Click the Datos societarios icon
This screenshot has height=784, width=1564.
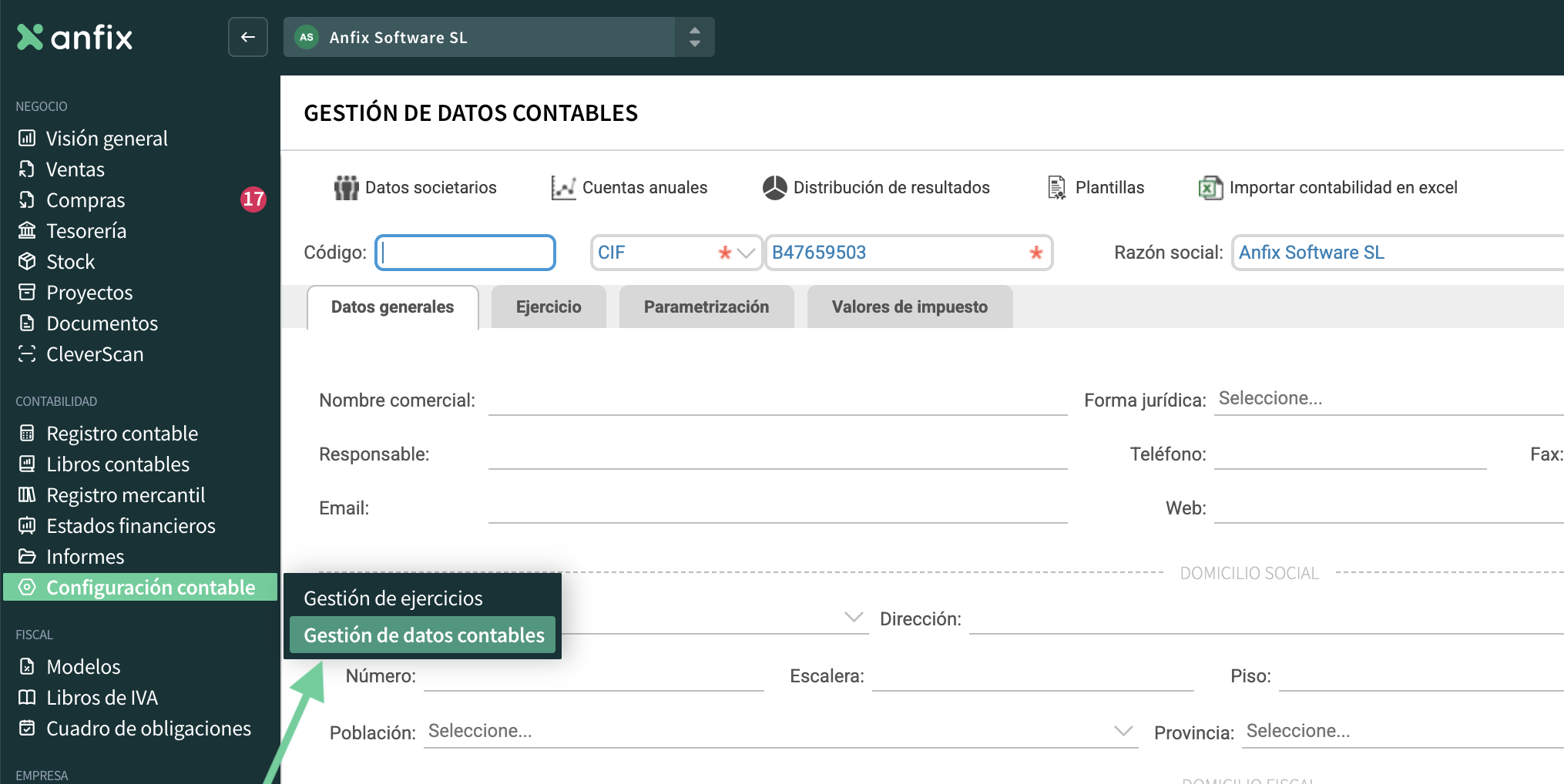coord(346,187)
